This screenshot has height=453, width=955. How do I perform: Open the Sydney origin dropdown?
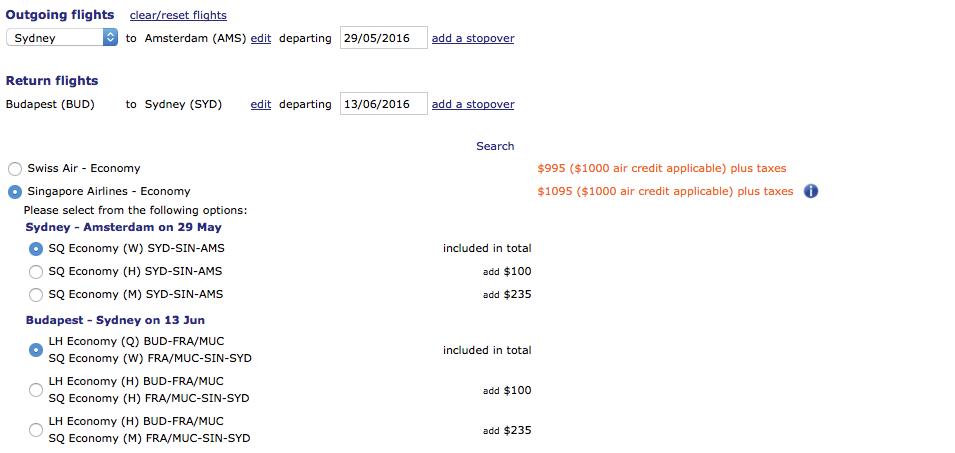(62, 38)
